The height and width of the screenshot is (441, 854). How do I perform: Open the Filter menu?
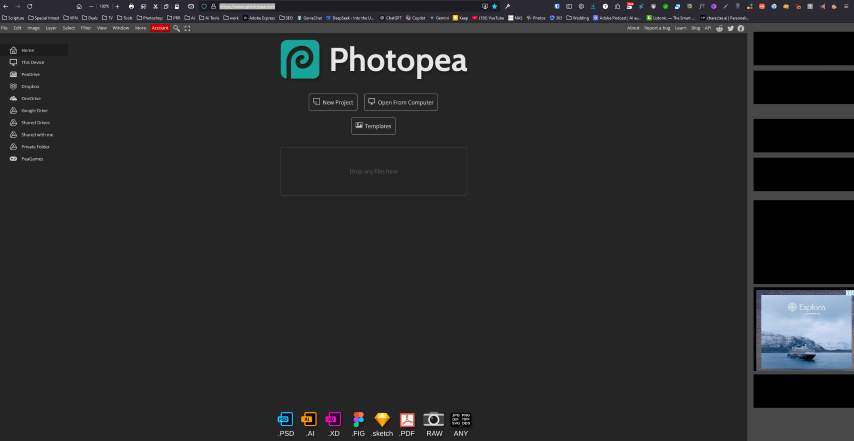point(86,28)
